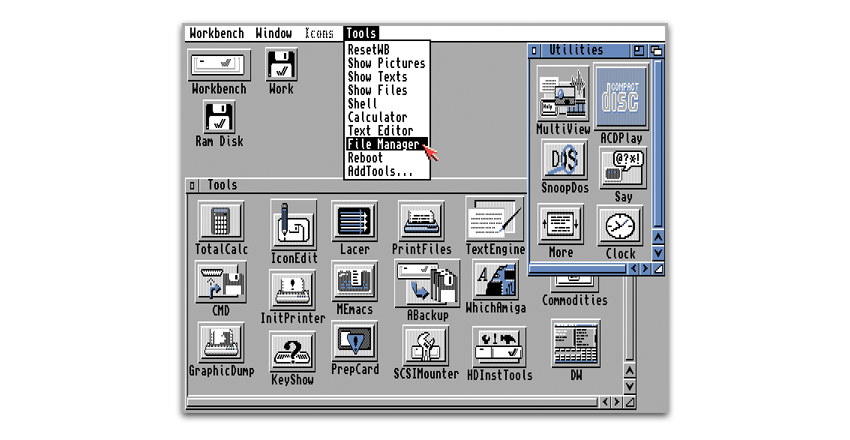Screen dimensions: 850x440
Task: Launch the SCSIMounter icon
Action: coord(426,346)
